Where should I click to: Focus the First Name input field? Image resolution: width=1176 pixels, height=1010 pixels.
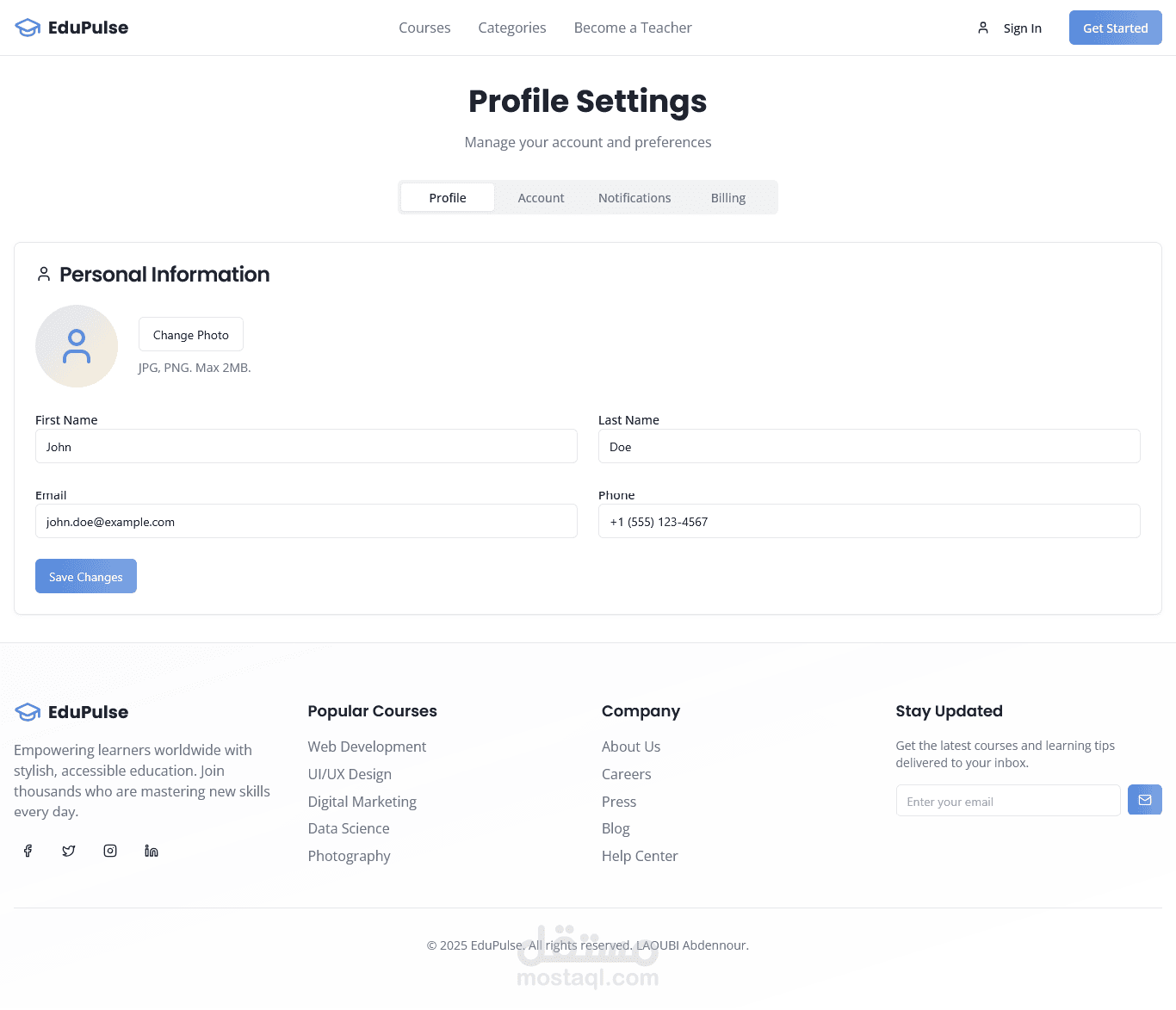306,447
